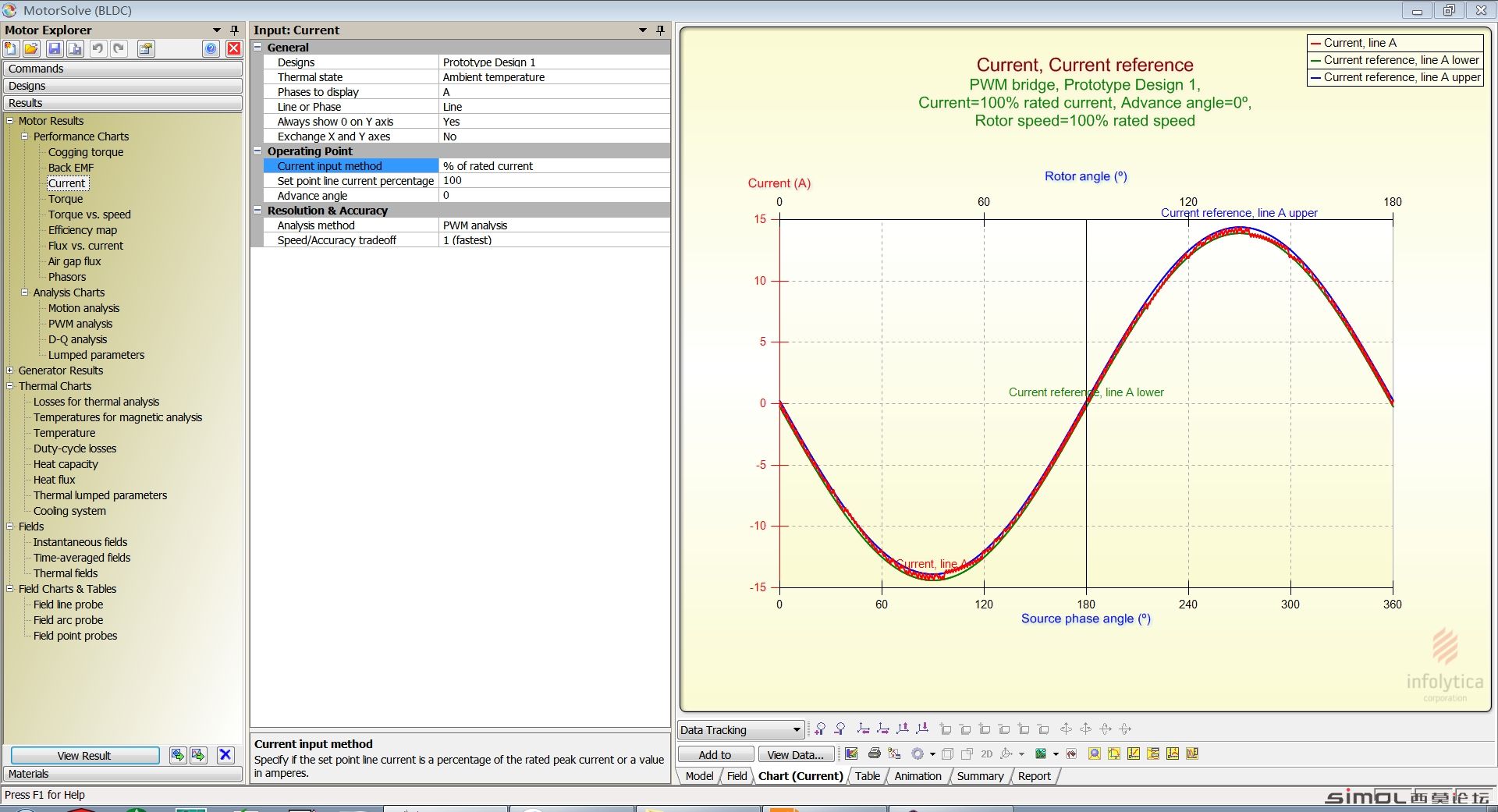Click the new model icon in Motor Explorer
This screenshot has width=1498, height=812.
coord(11,49)
